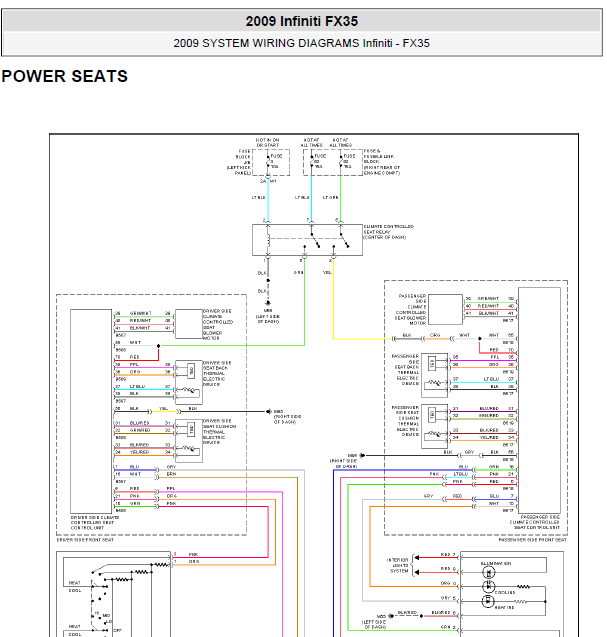This screenshot has width=607, height=637.
Task: Click the 'CLIMATE CONTROLLED SEAT RELAY' label
Action: coord(388,232)
